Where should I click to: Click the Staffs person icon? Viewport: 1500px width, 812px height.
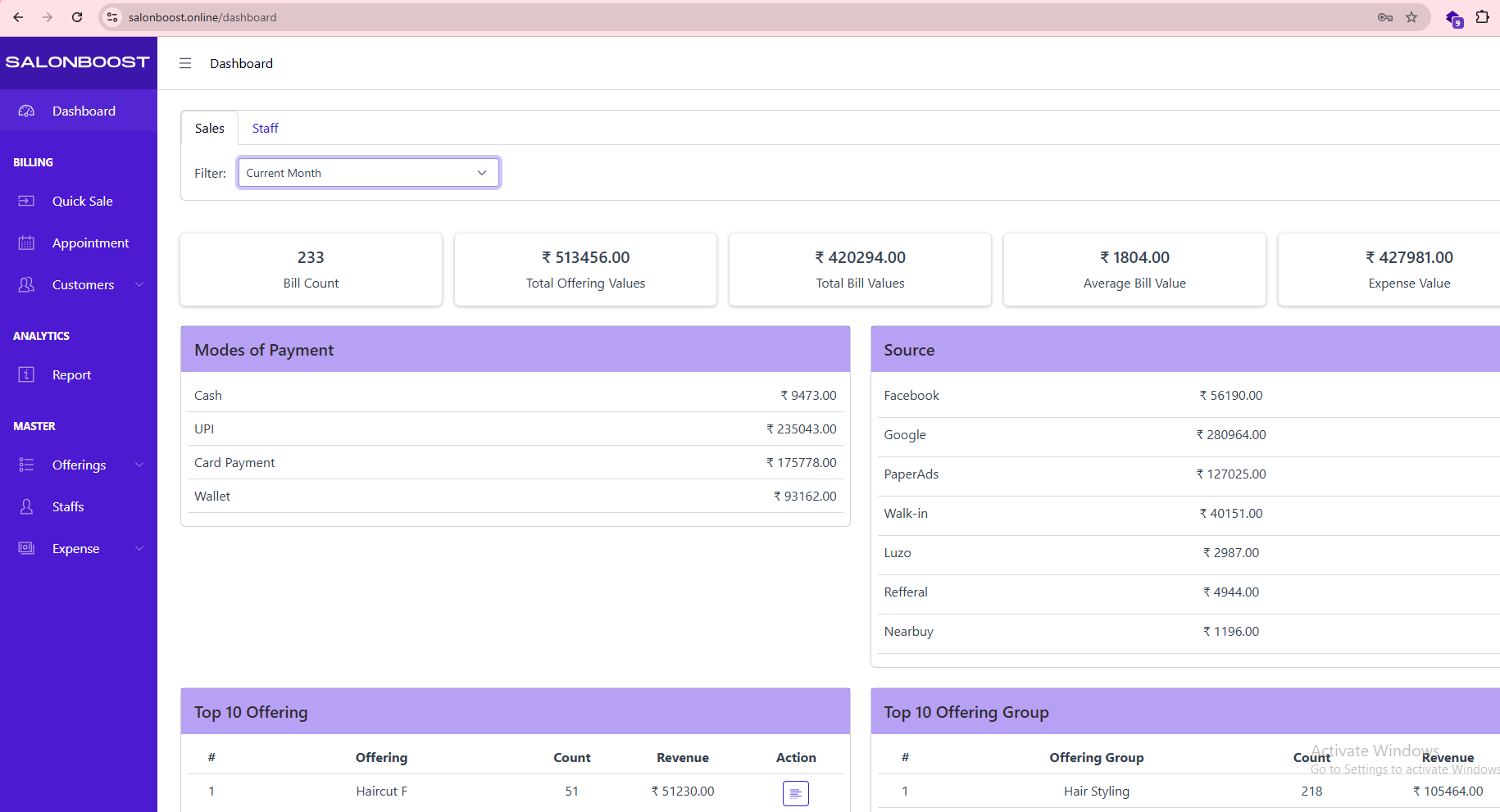[26, 506]
